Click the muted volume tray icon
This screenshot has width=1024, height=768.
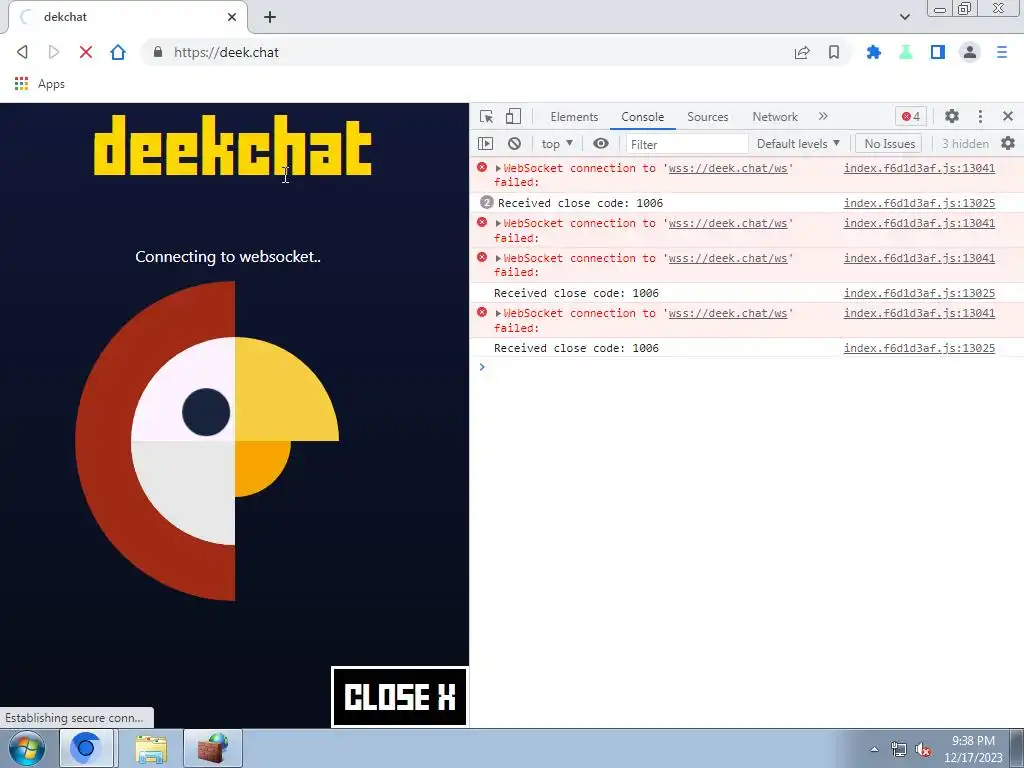tap(923, 749)
